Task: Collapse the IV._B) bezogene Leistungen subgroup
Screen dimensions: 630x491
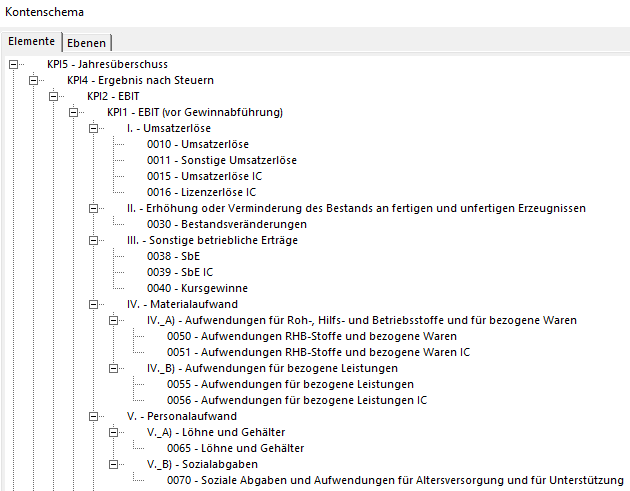Action: click(x=114, y=368)
